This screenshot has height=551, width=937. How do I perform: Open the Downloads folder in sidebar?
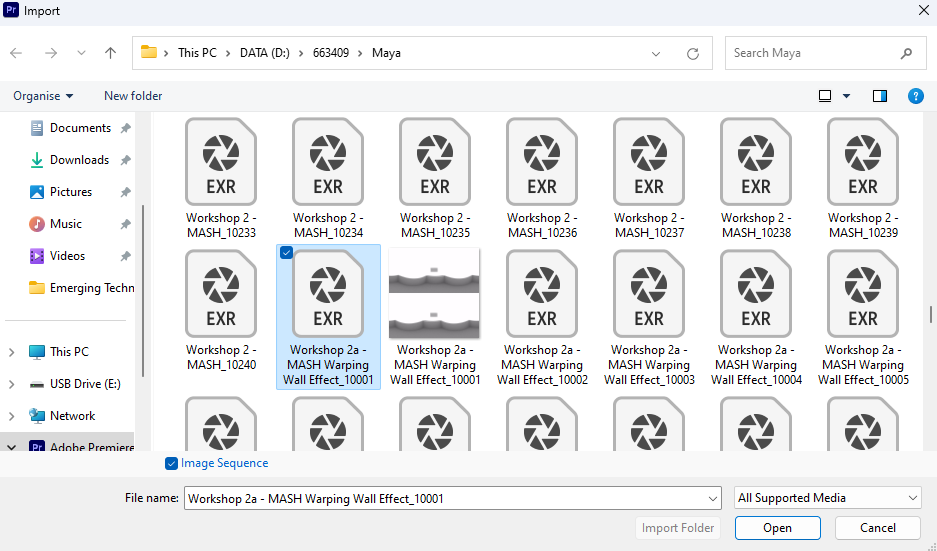coord(79,160)
